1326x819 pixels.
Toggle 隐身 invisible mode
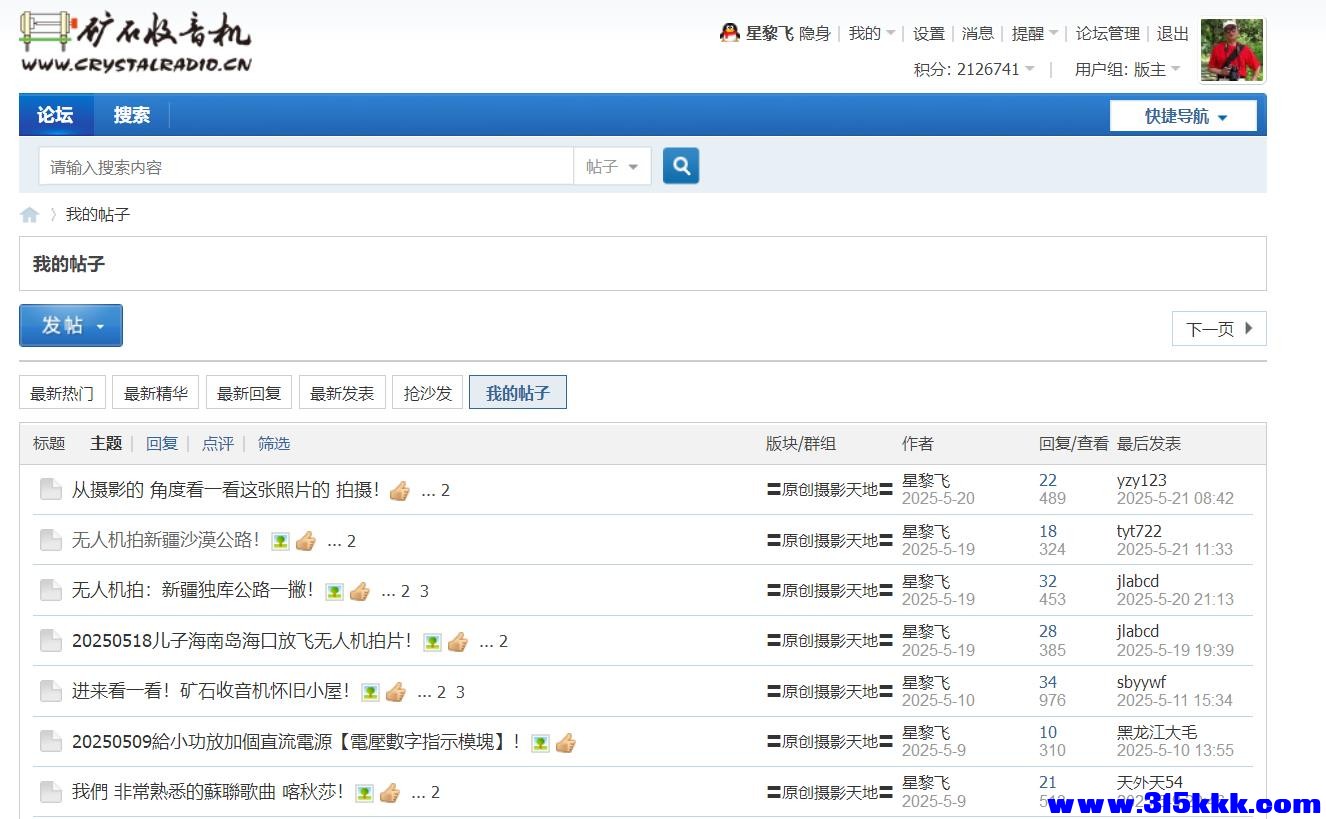(x=813, y=32)
